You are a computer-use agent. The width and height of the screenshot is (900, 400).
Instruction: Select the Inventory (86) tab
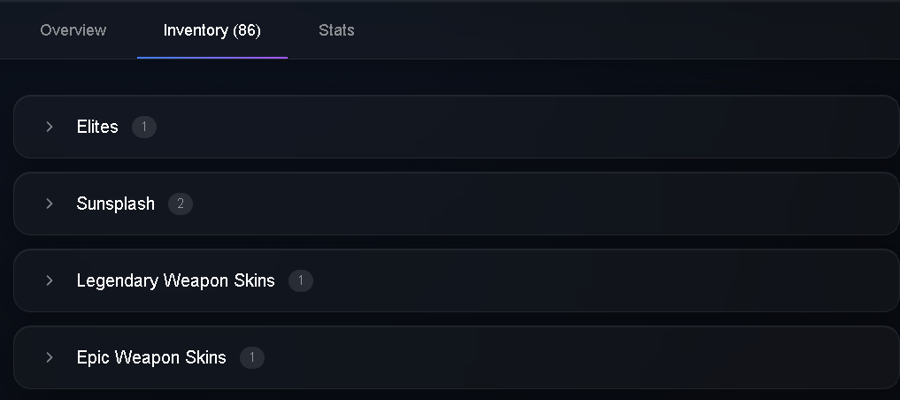212,30
